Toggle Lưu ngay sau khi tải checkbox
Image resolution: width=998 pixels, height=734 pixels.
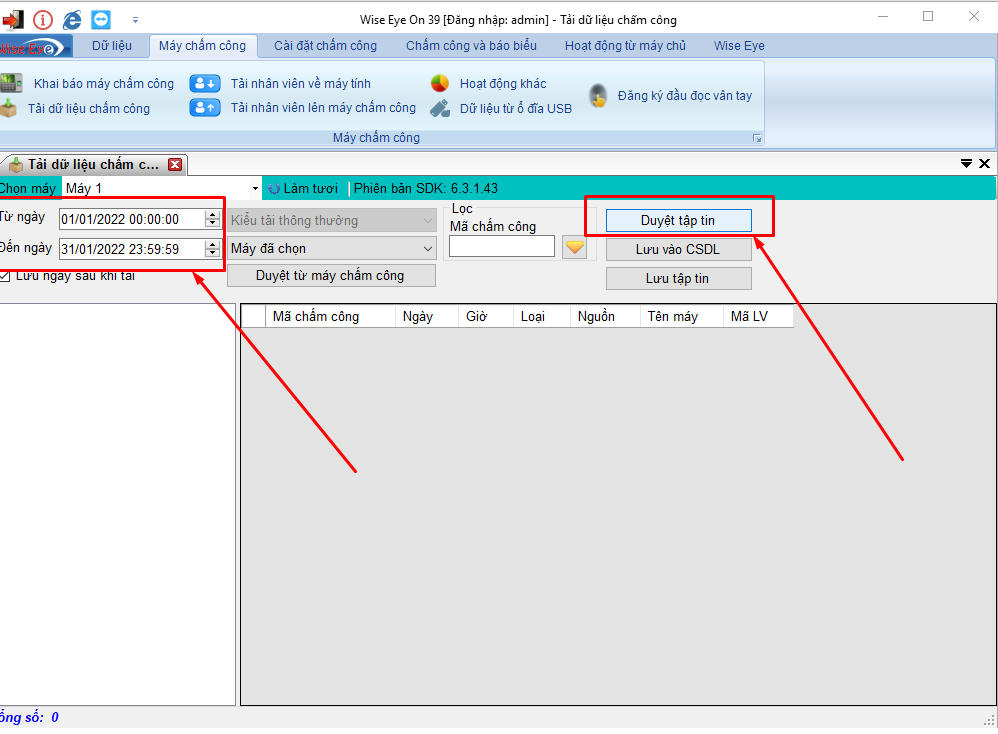click(5, 276)
